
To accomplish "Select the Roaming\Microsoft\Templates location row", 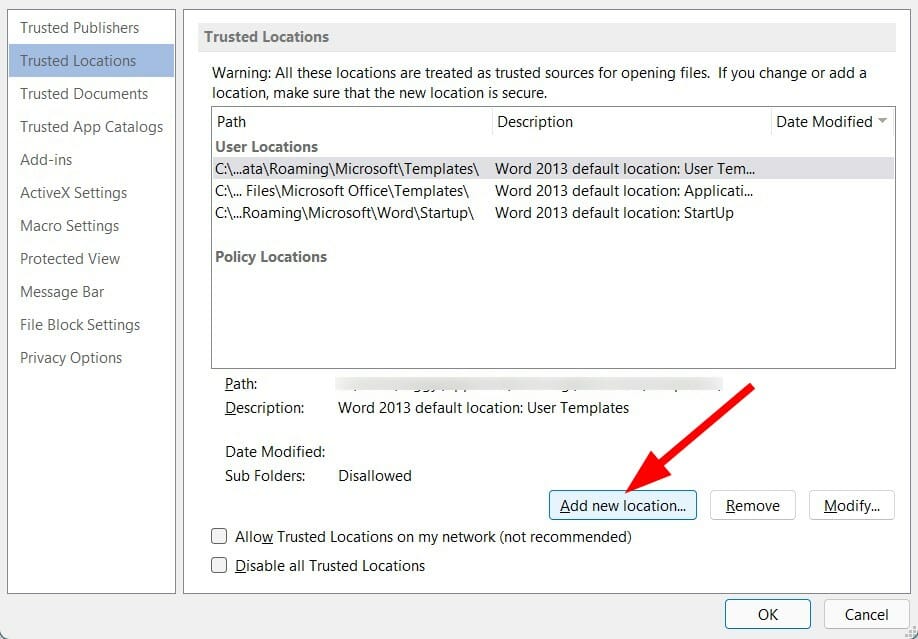I will pyautogui.click(x=553, y=169).
